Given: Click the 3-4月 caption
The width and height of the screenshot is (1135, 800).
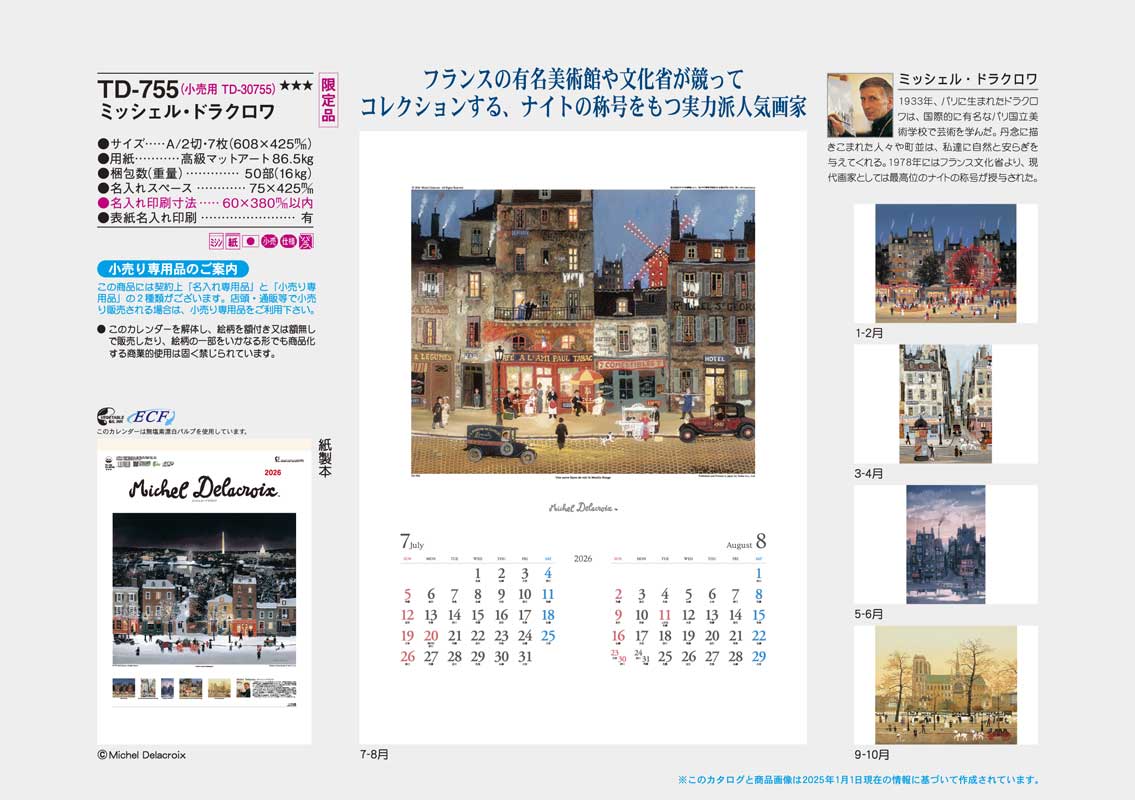Looking at the screenshot, I should tap(869, 473).
